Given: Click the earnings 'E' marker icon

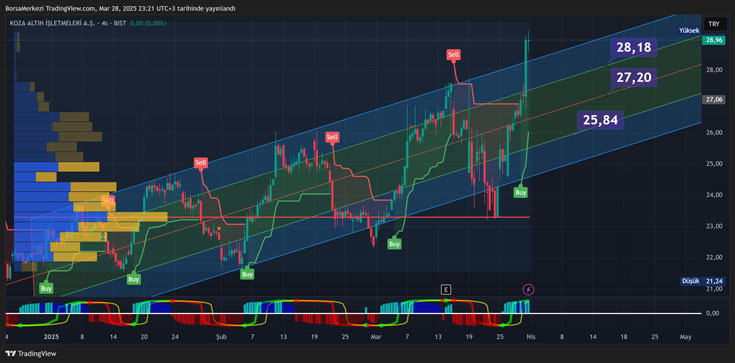Looking at the screenshot, I should (x=445, y=289).
